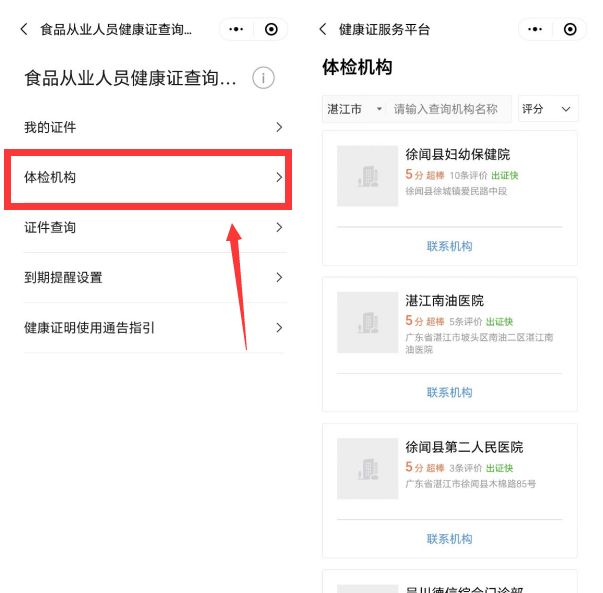Open the three-dots menu on left screen
603x593 pixels.
(236, 30)
